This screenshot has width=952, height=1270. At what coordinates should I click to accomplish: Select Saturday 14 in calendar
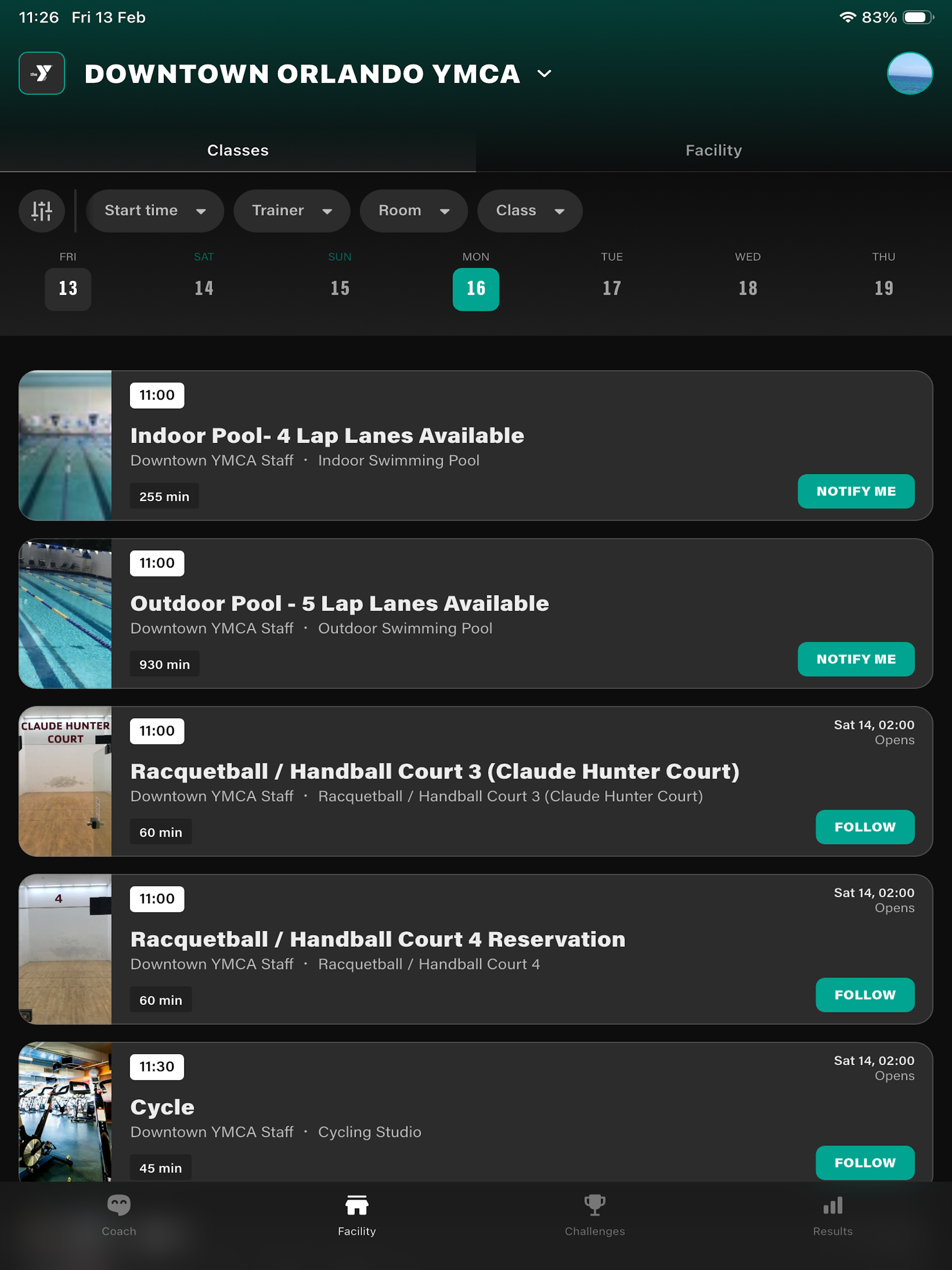204,289
